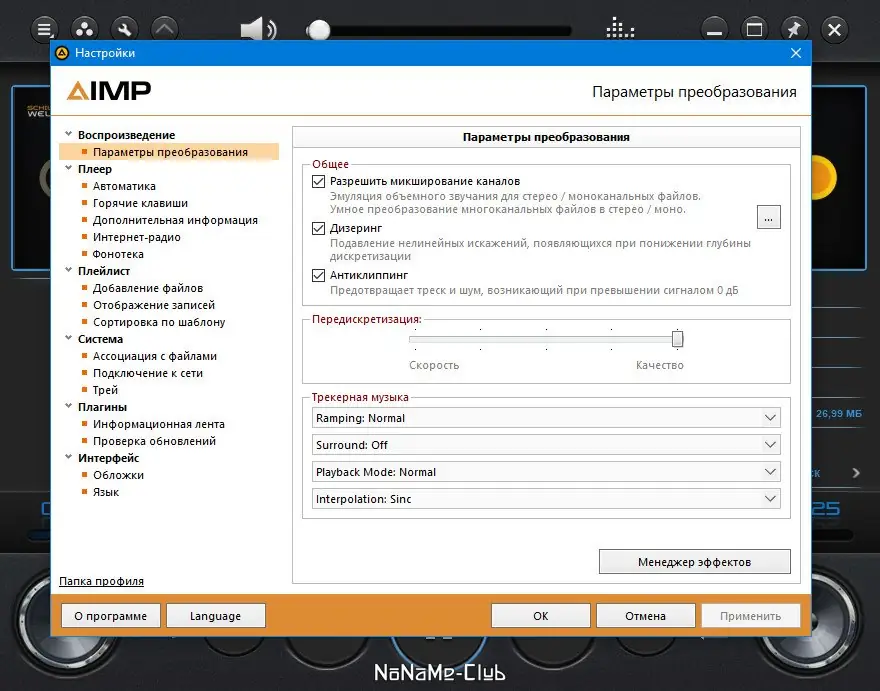Open Проверка обновлений page
The height and width of the screenshot is (691, 880).
point(154,441)
